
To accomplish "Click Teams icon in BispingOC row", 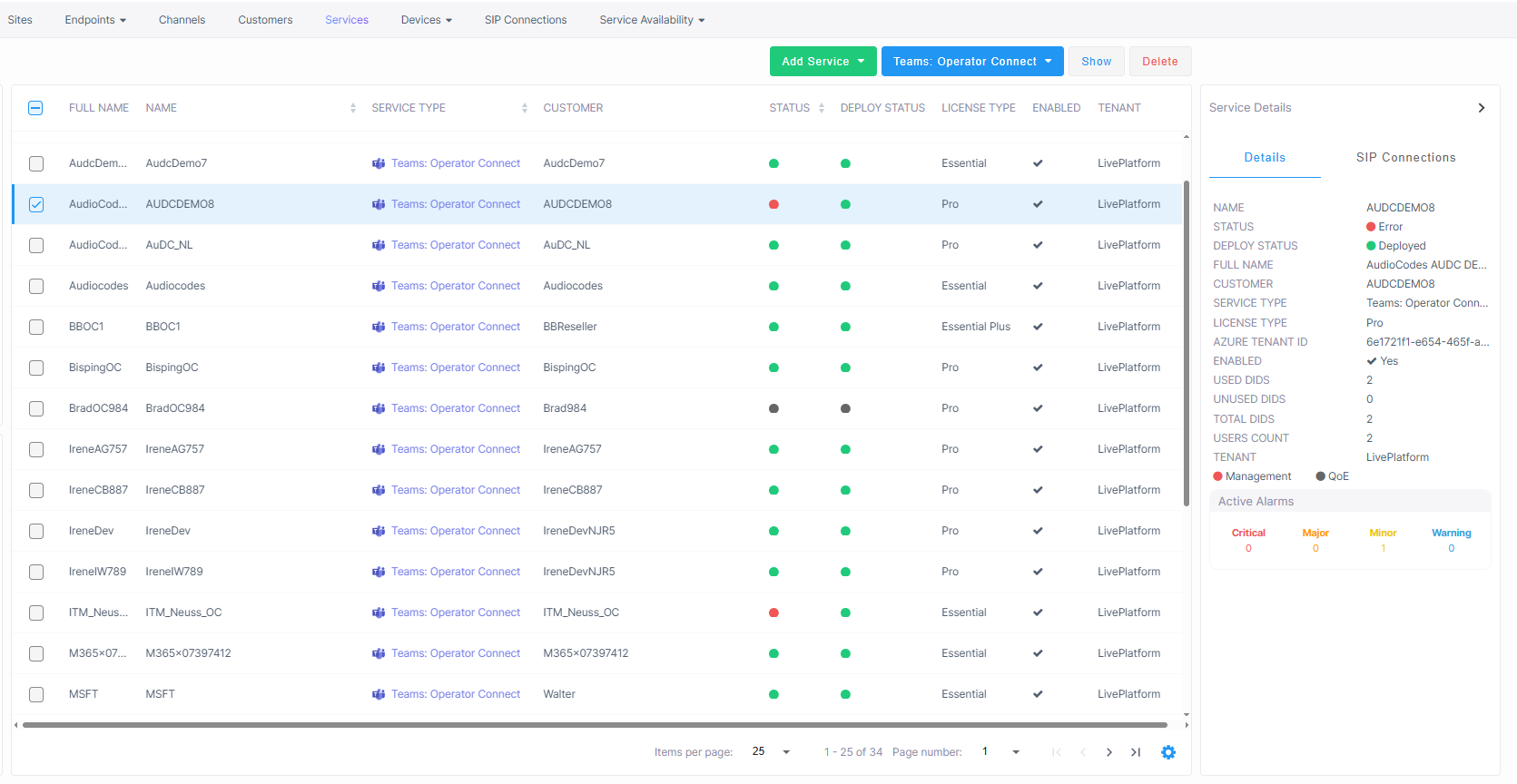I will [x=379, y=367].
